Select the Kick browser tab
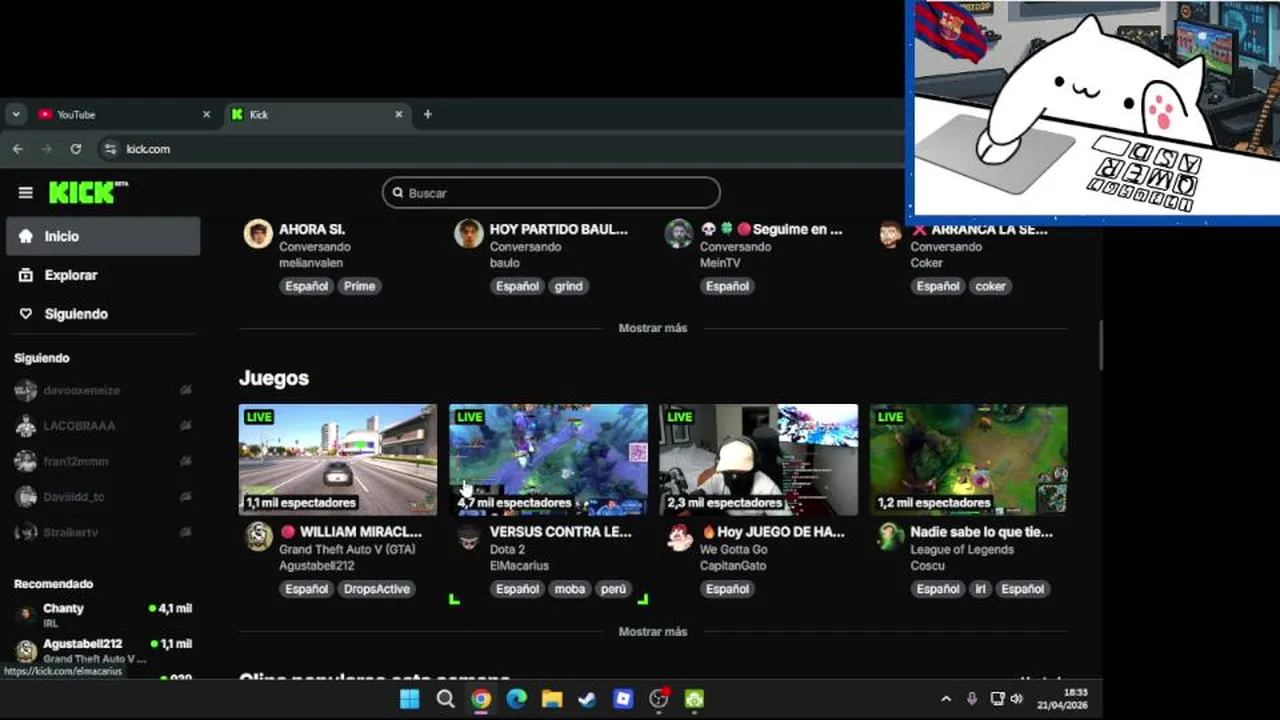Viewport: 1280px width, 720px height. click(x=317, y=114)
